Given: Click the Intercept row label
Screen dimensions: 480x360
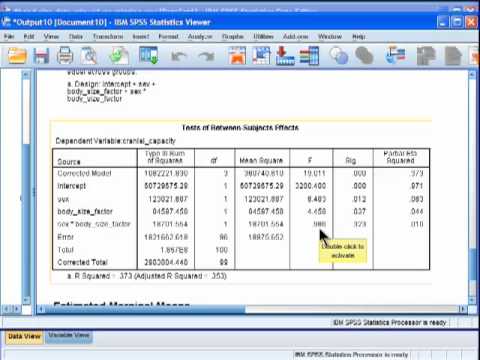Looking at the screenshot, I should pos(72,186).
